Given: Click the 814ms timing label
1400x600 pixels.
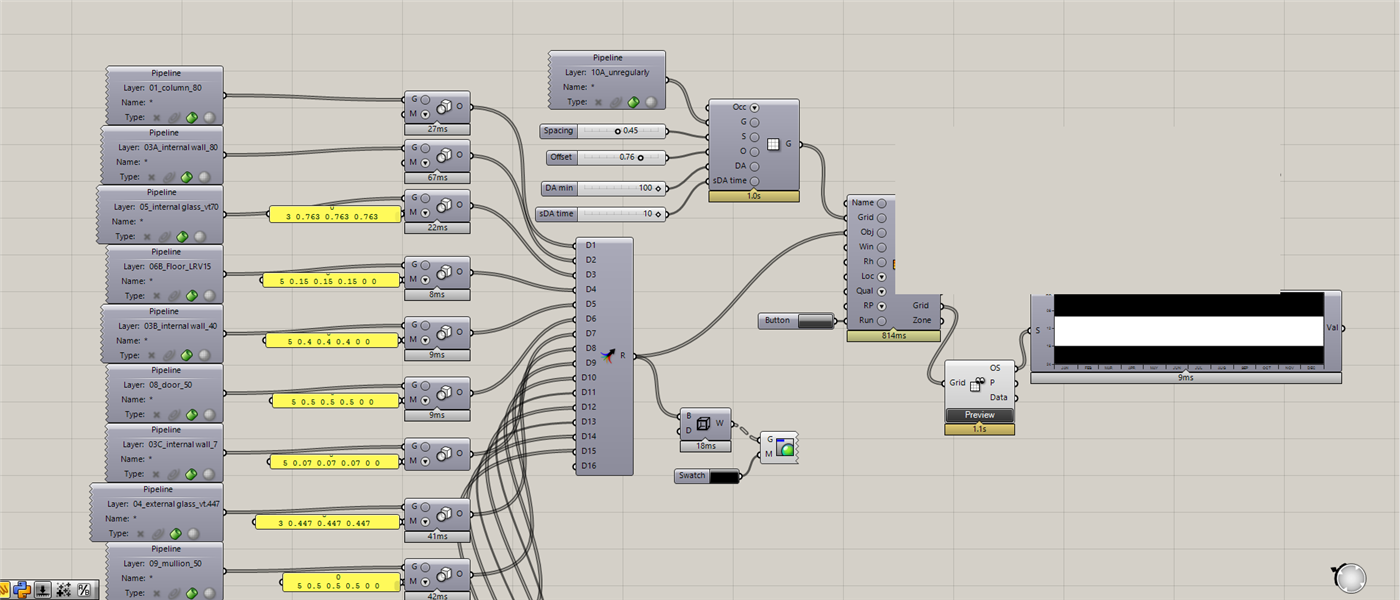Looking at the screenshot, I should tap(894, 337).
